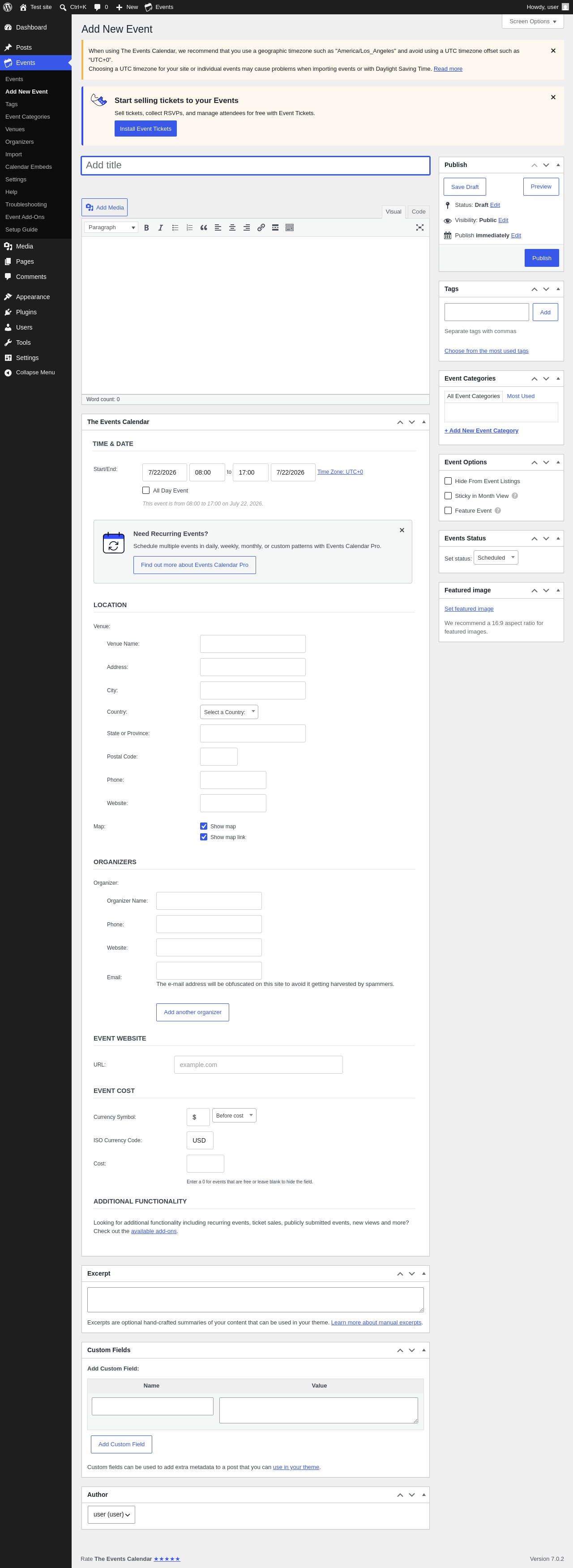Screen dimensions: 573x1568
Task: Click the insert link icon
Action: pos(261,227)
